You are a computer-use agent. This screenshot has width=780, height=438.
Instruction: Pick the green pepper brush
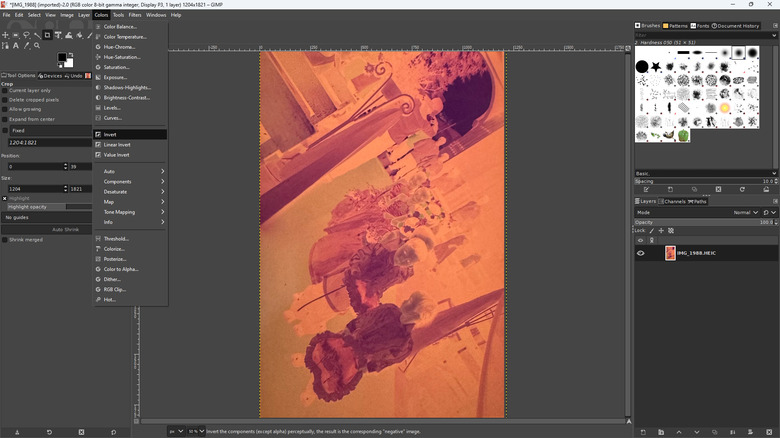click(x=683, y=135)
